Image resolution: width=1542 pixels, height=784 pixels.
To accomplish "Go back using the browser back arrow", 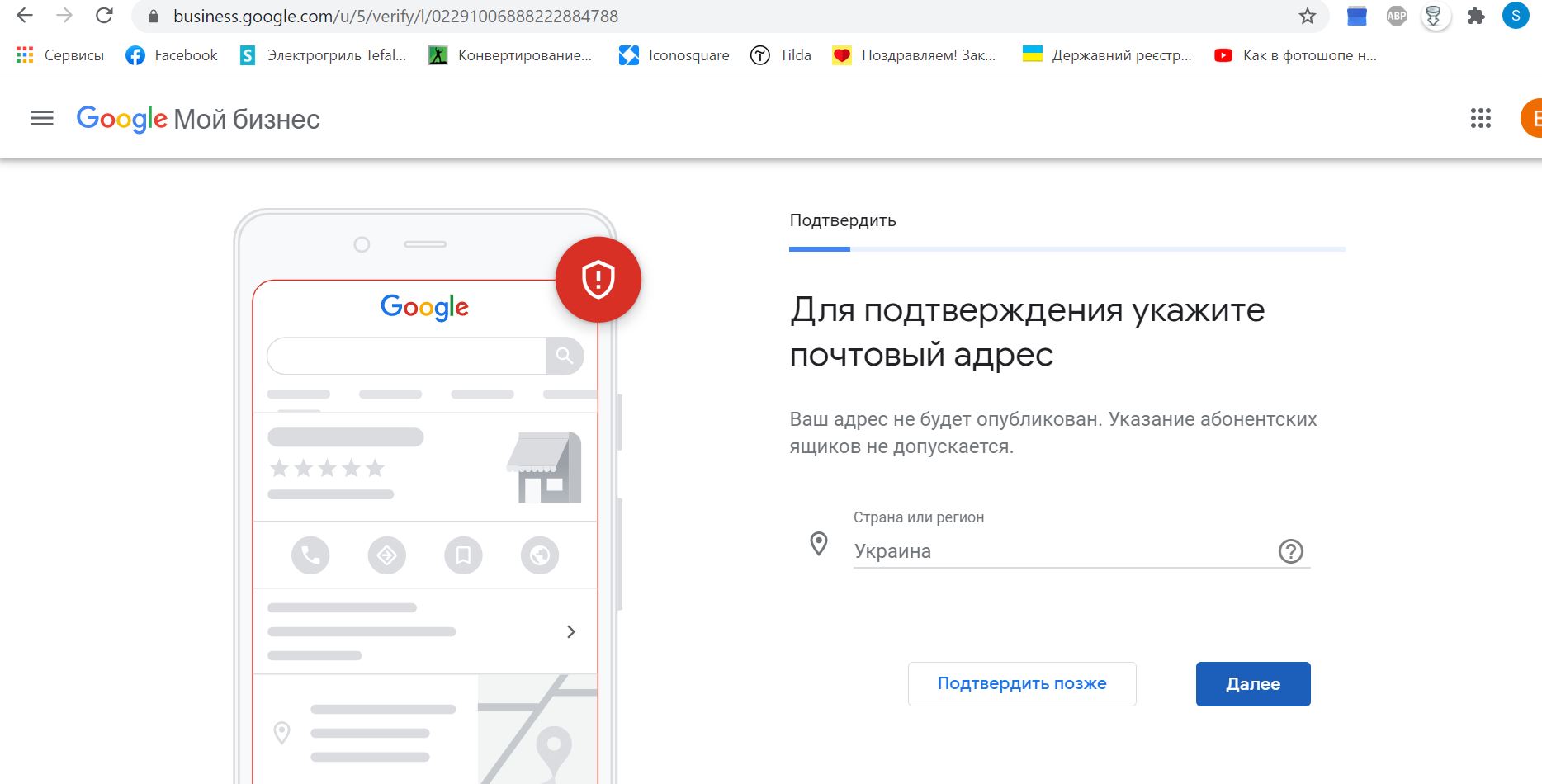I will [x=25, y=16].
